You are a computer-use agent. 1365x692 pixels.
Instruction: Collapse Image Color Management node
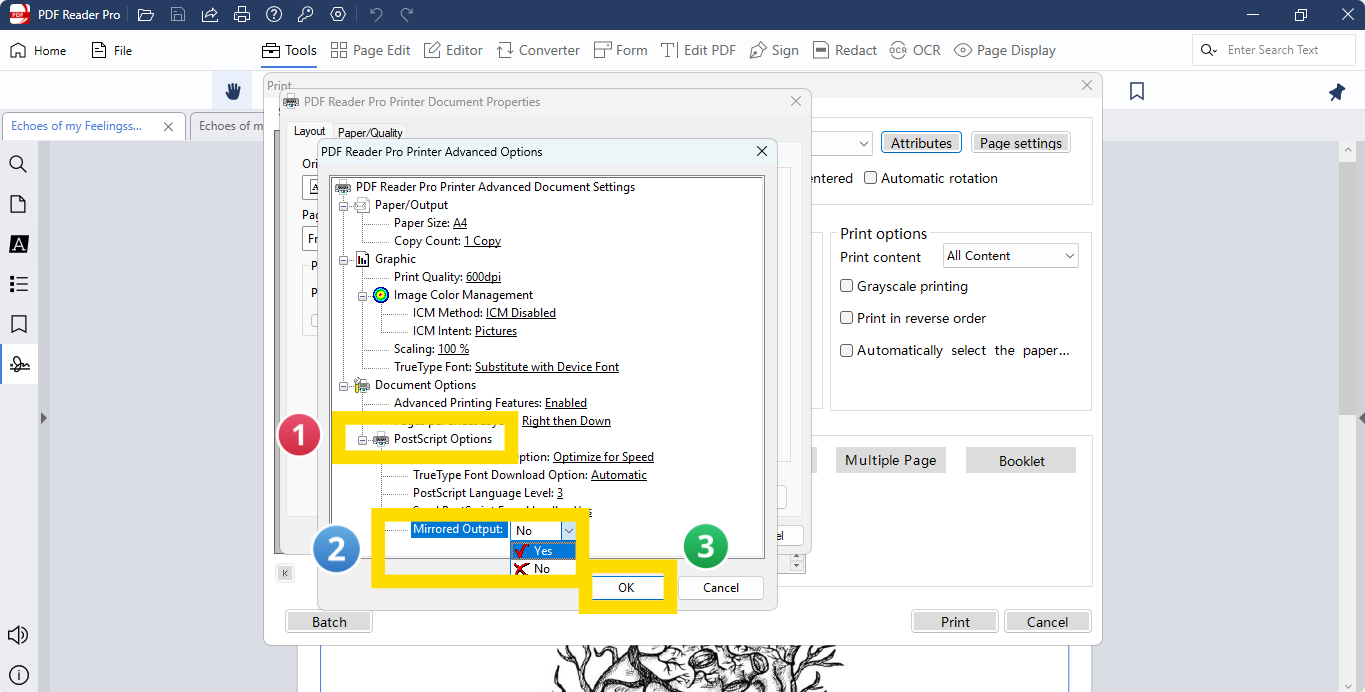362,295
